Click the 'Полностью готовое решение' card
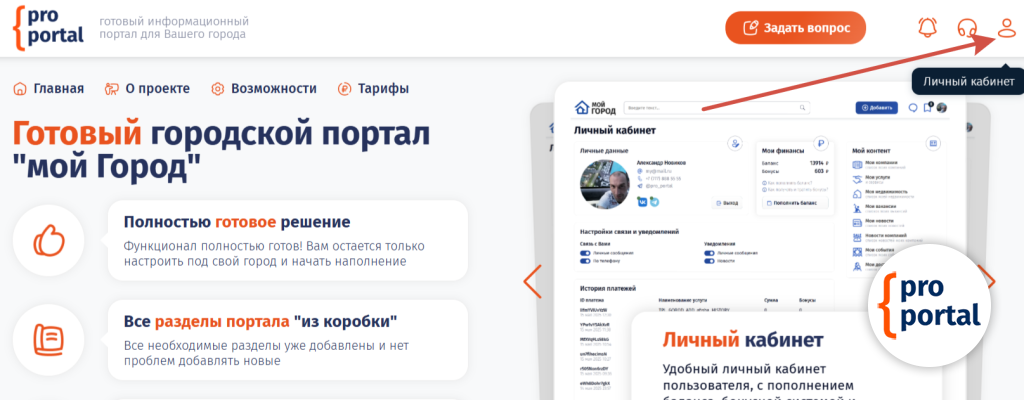The width and height of the screenshot is (1024, 400). pos(286,241)
